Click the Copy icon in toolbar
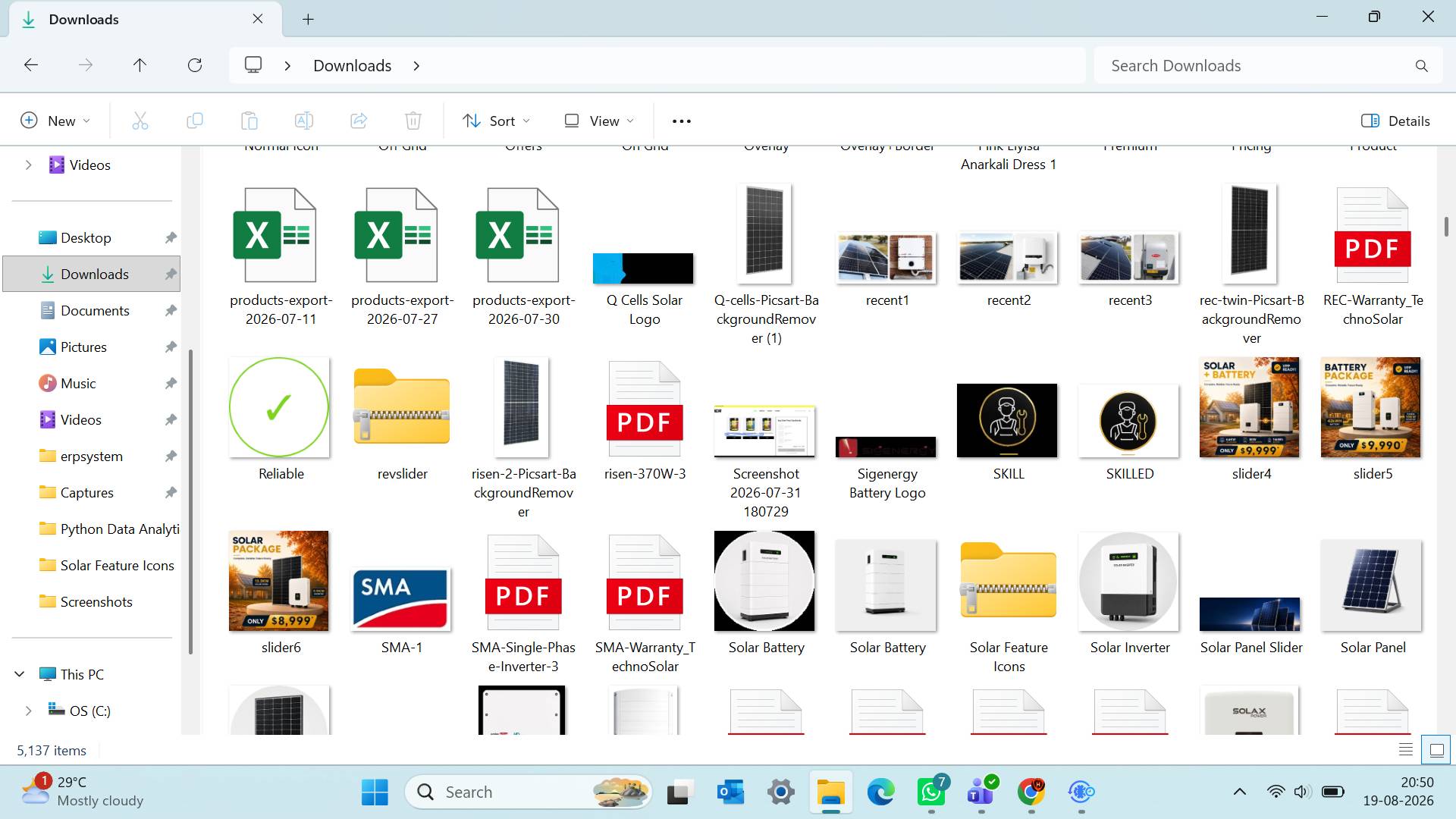Viewport: 1456px width, 819px height. pyautogui.click(x=195, y=121)
